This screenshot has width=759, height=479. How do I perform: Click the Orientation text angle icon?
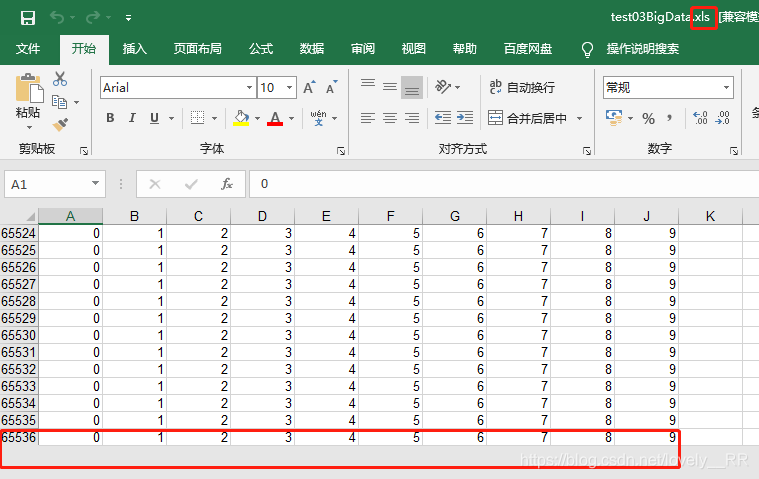[443, 87]
